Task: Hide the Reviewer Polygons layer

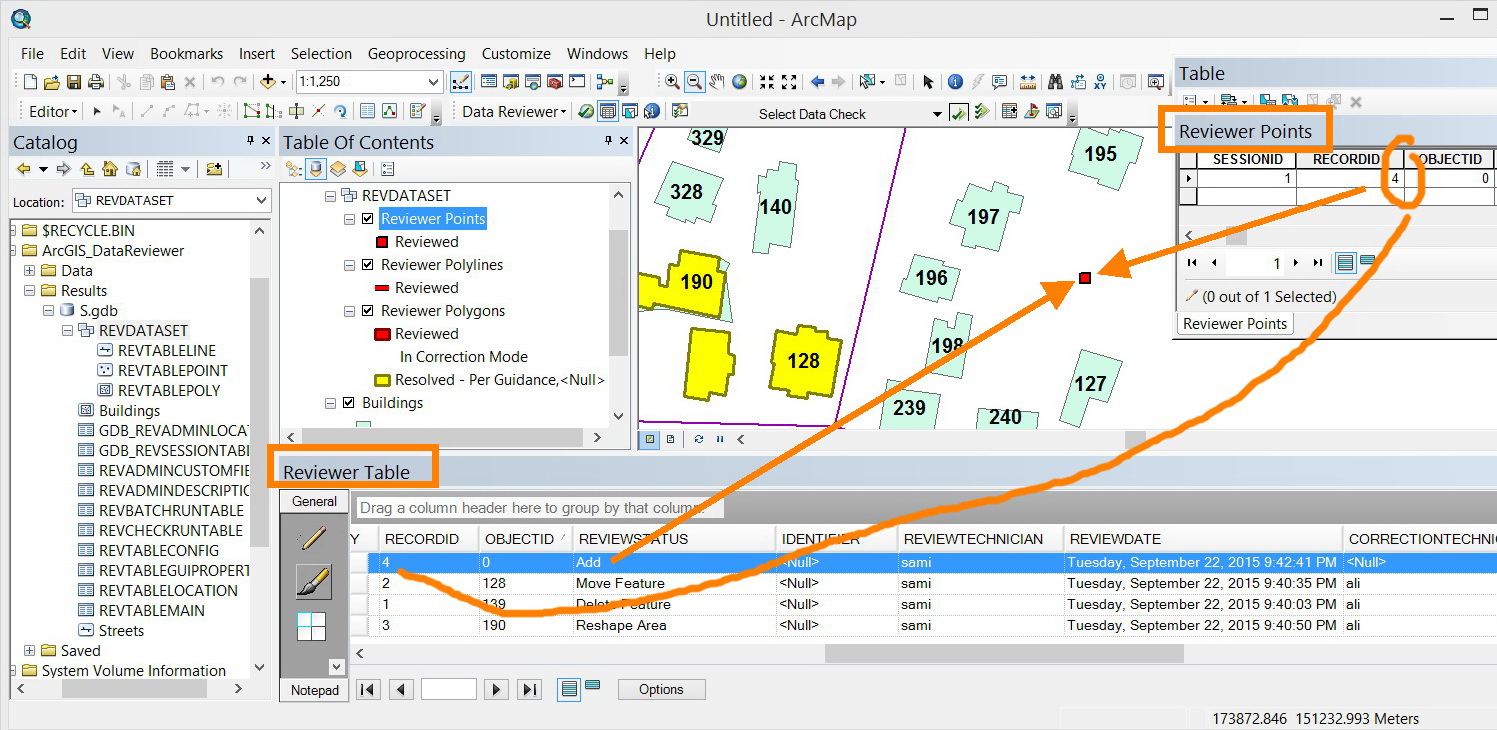Action: pyautogui.click(x=368, y=311)
